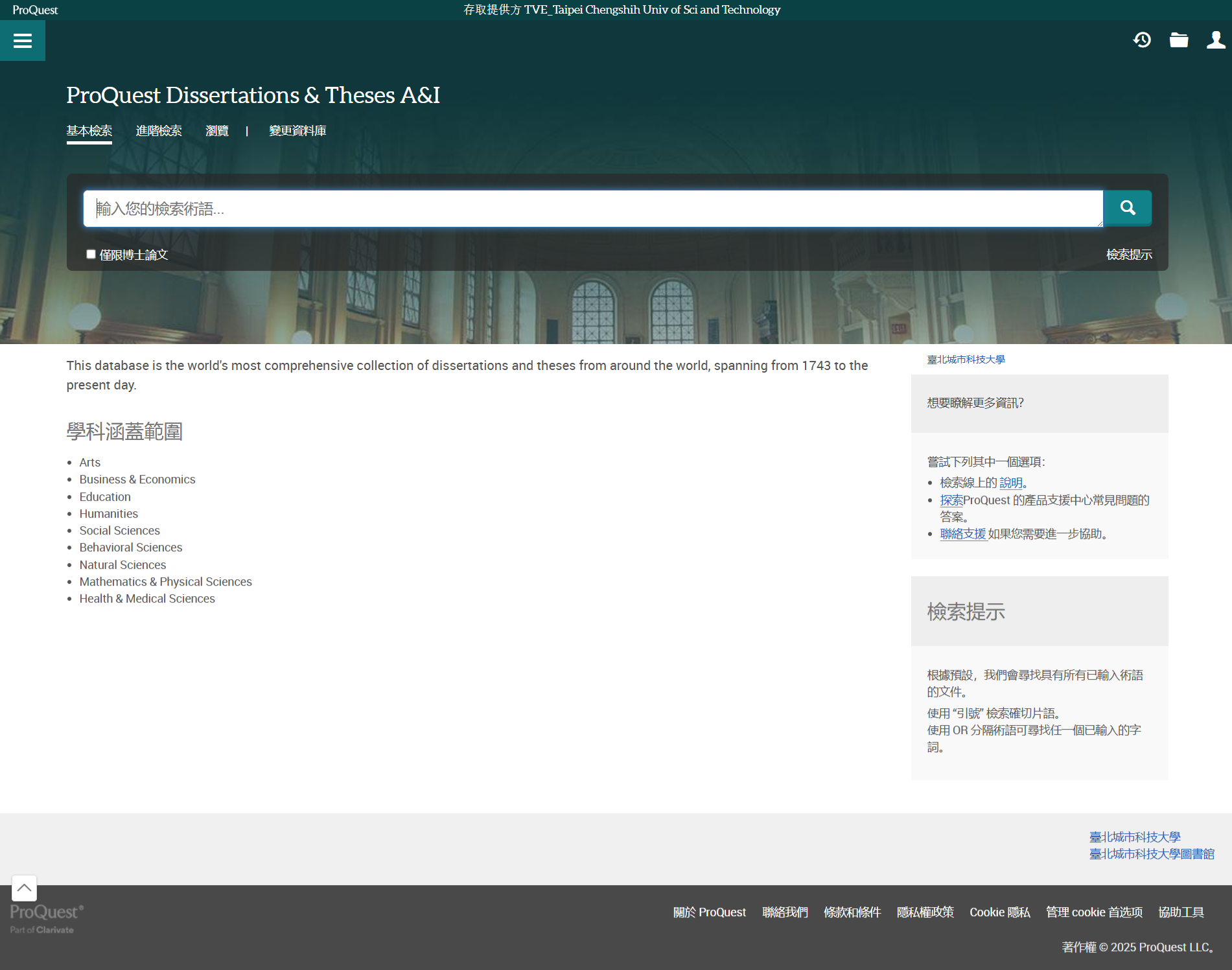
Task: Click the 想要瞭解更多資訊? panel heading
Action: tap(975, 403)
